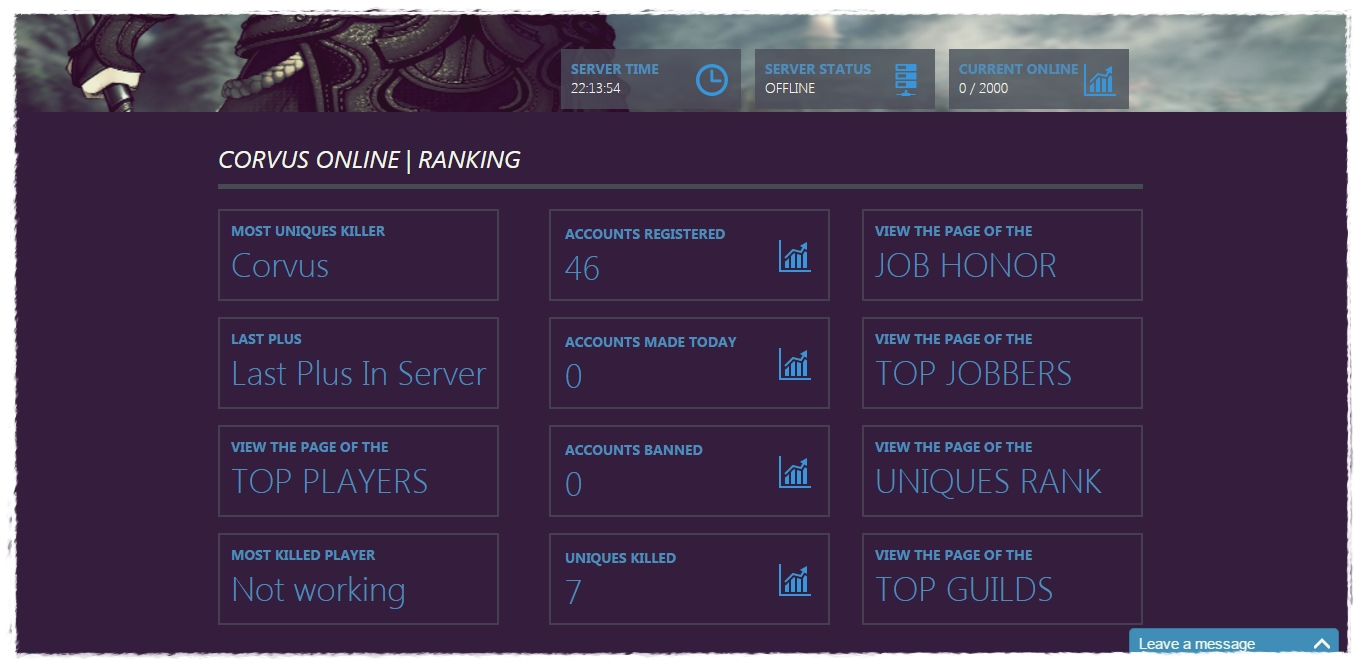The height and width of the screenshot is (668, 1363).
Task: Click the Accounts Made Today value 0
Action: (x=573, y=377)
